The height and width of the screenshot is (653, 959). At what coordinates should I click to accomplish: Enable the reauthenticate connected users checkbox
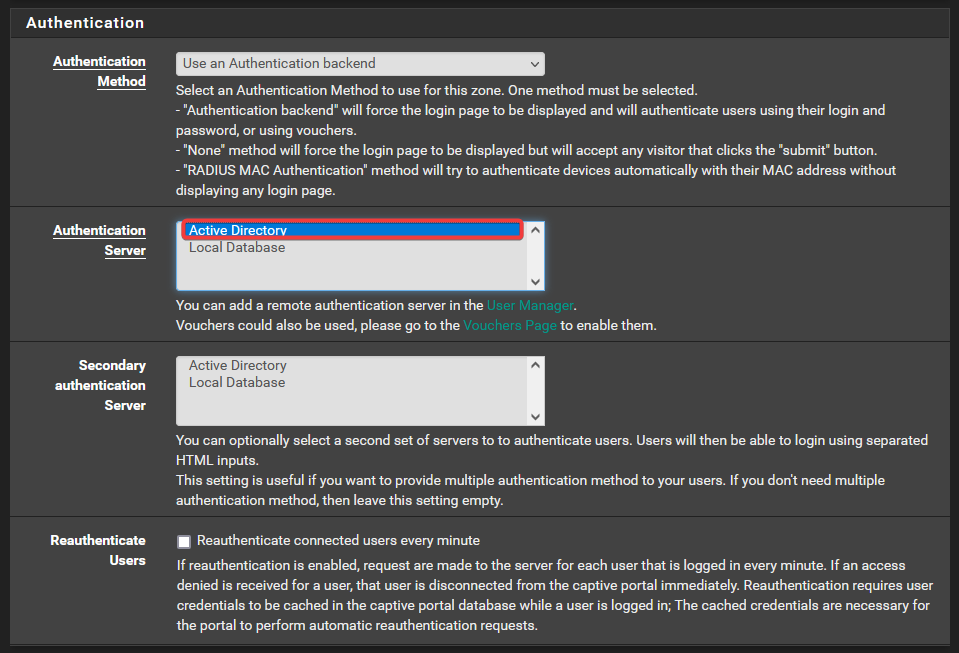(184, 542)
